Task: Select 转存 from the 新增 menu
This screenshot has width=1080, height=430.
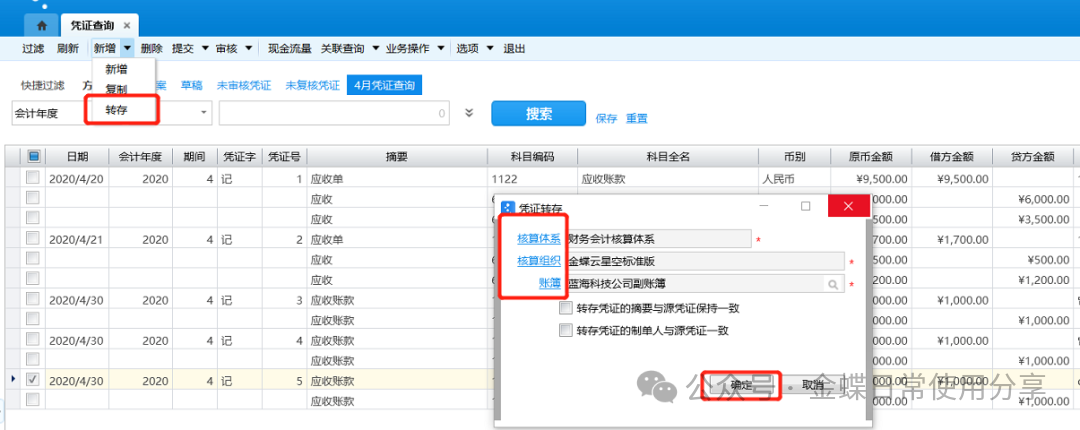Action: tap(117, 109)
